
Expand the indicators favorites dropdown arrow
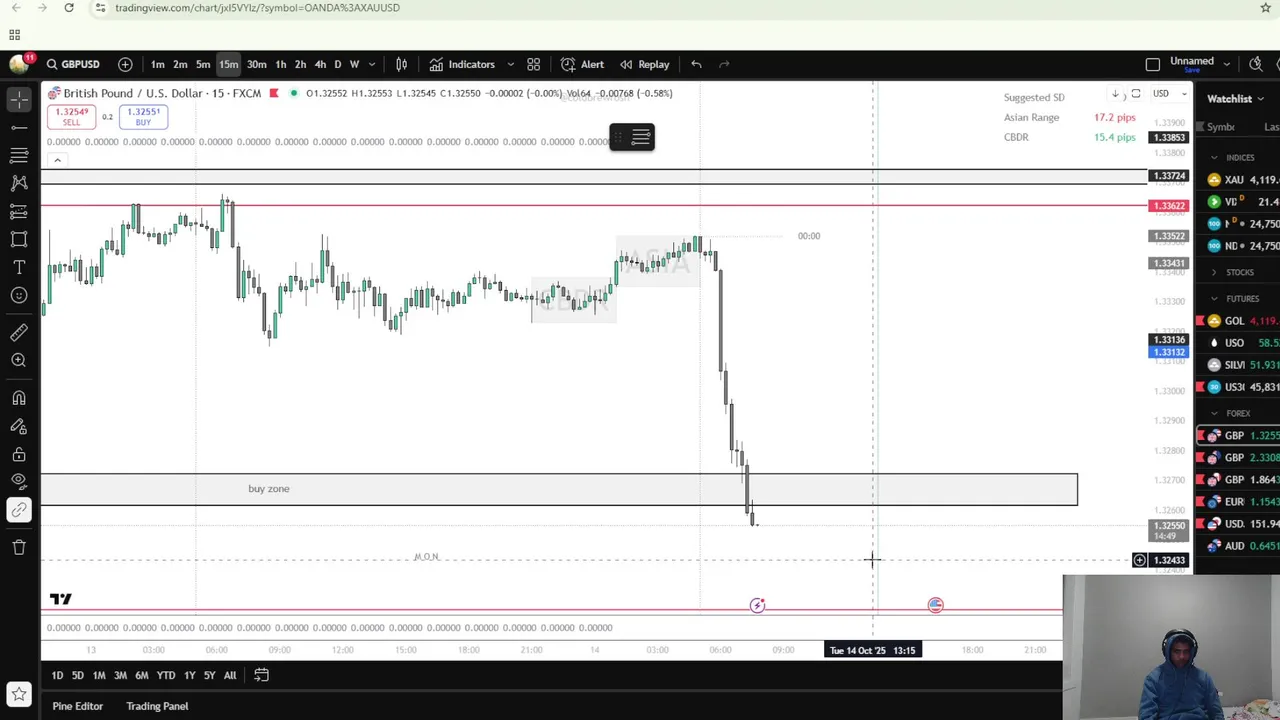[510, 64]
